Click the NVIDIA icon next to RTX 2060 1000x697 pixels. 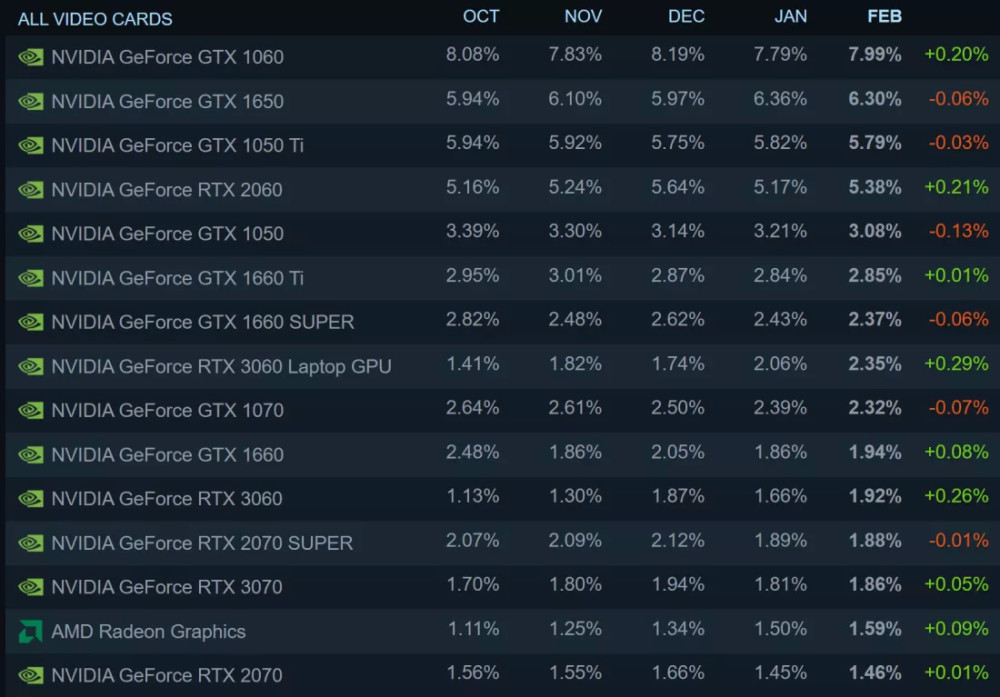pyautogui.click(x=30, y=189)
